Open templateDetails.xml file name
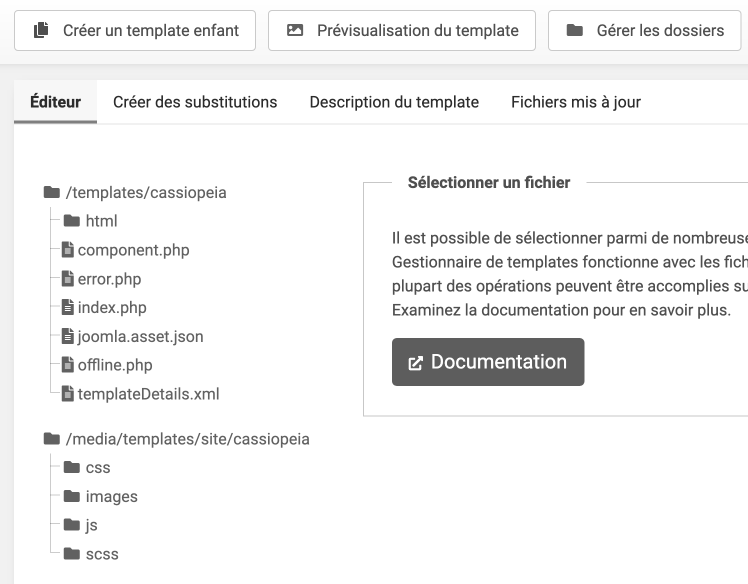Viewport: 748px width, 584px height. coord(148,394)
